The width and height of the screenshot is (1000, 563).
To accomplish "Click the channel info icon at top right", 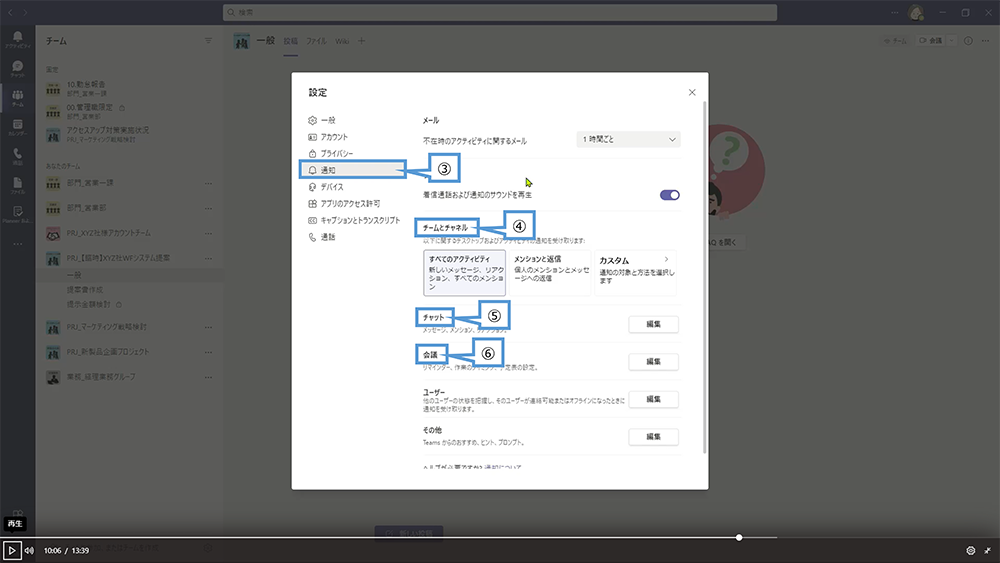I will coord(968,41).
